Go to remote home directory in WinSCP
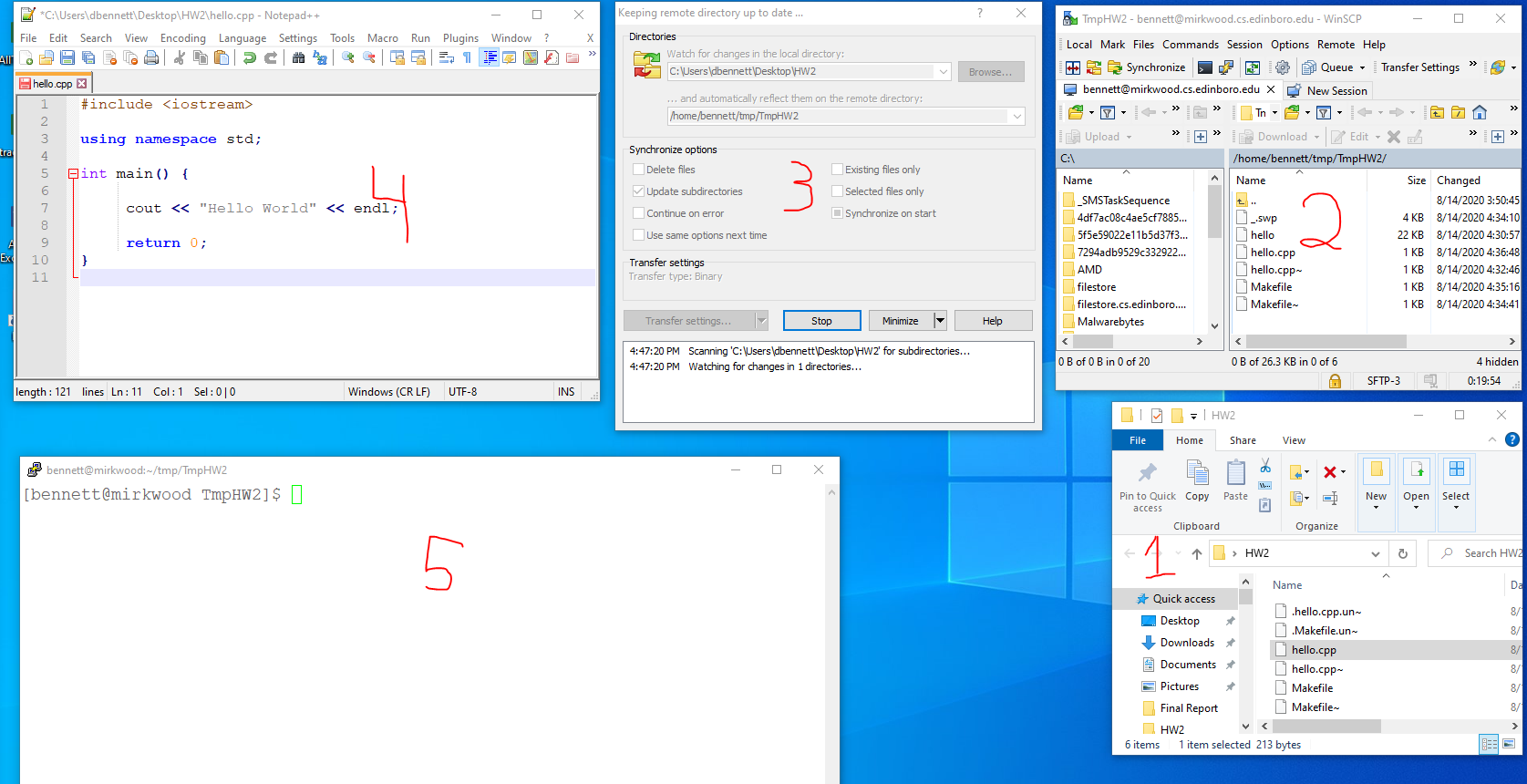 [1480, 112]
